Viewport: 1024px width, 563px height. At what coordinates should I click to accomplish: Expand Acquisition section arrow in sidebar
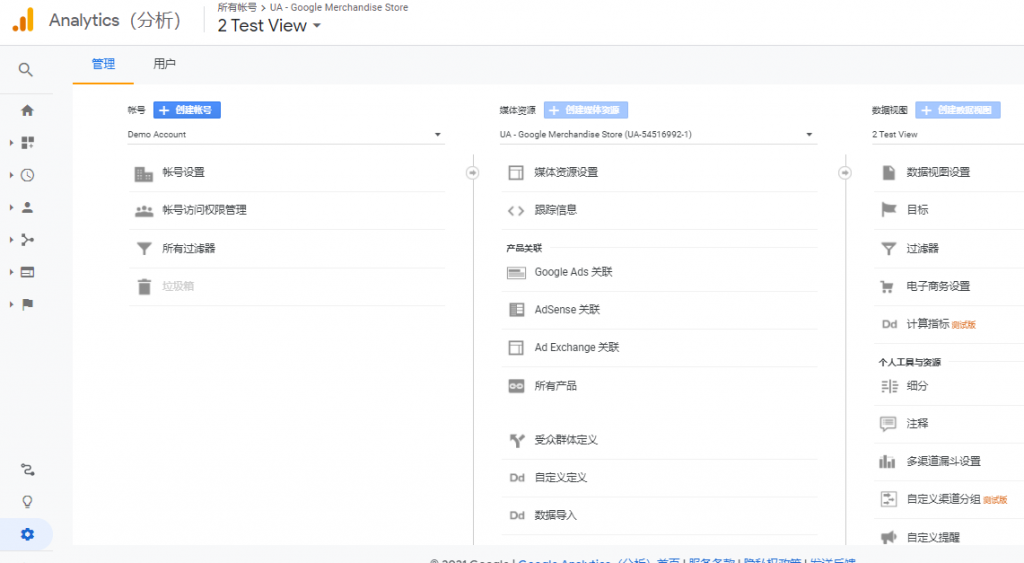(x=11, y=240)
